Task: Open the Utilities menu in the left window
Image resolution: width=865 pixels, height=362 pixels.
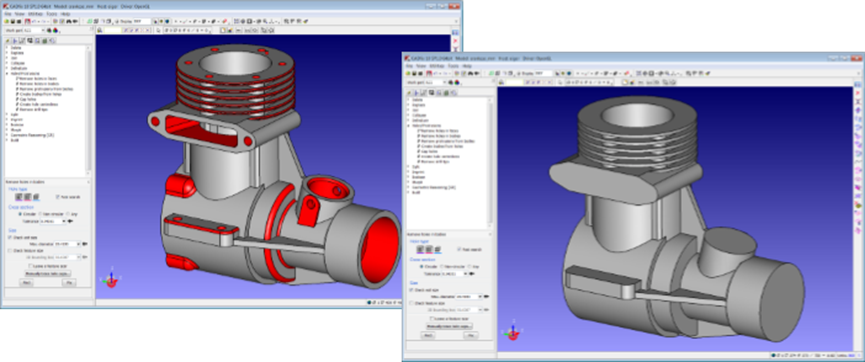Action: pos(35,13)
